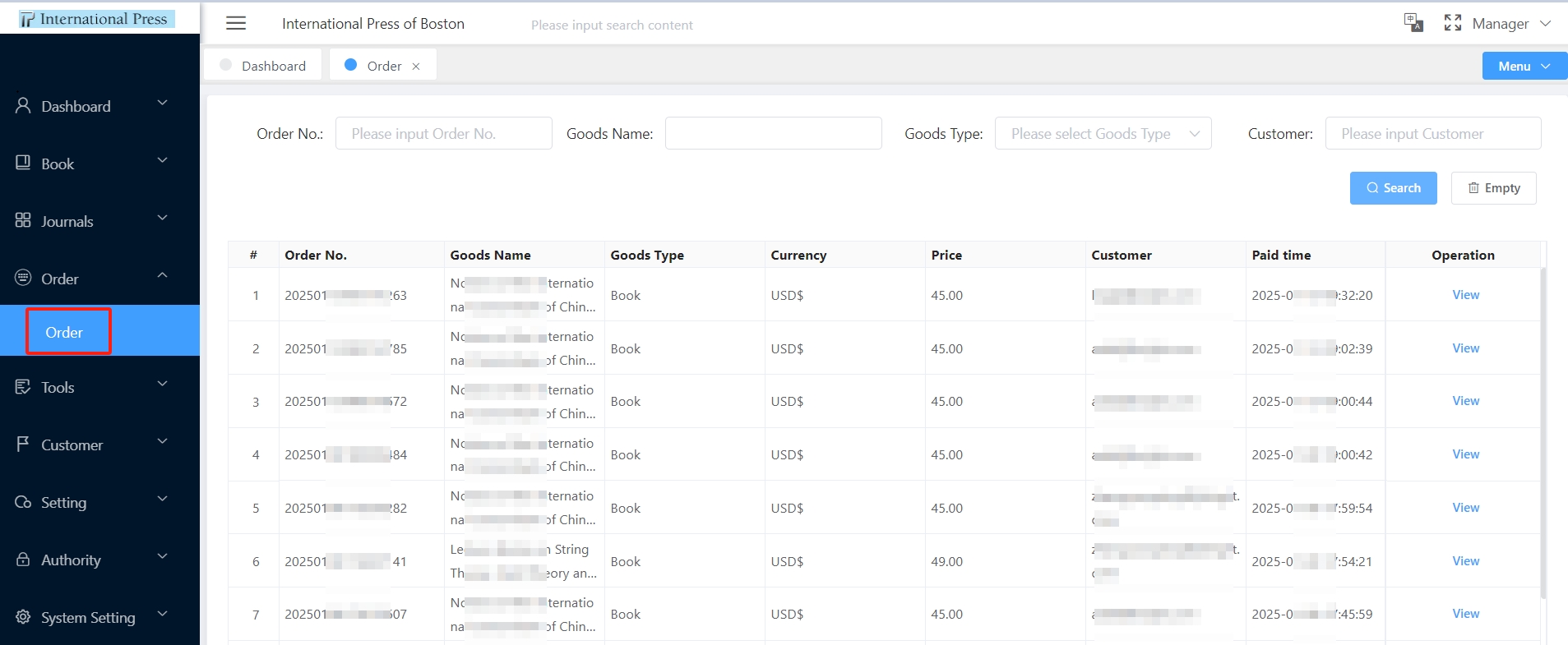The image size is (1568, 645).
Task: Toggle the hamburger sidebar collapse icon
Action: click(236, 23)
